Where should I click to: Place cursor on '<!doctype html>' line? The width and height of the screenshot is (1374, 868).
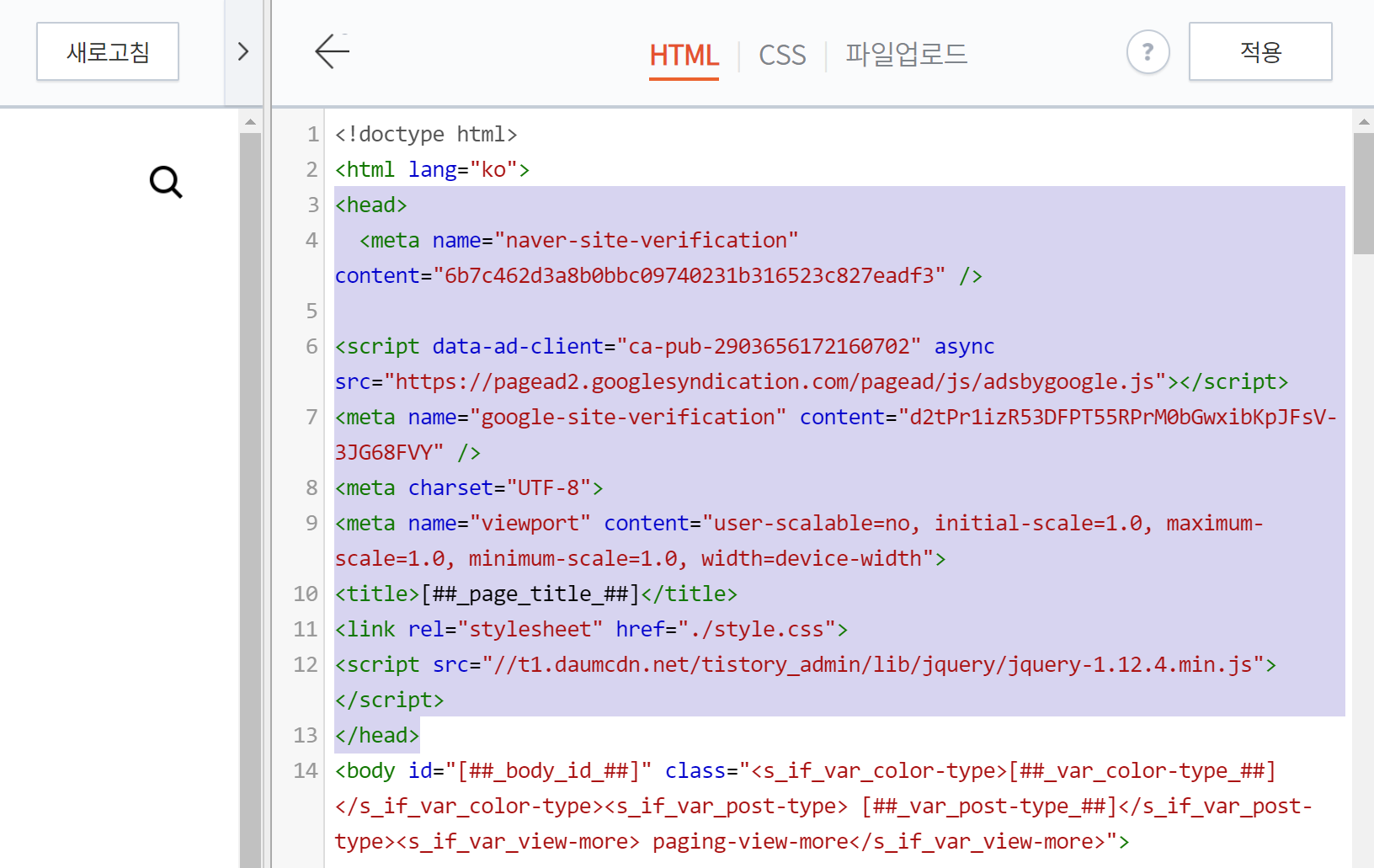tap(426, 135)
